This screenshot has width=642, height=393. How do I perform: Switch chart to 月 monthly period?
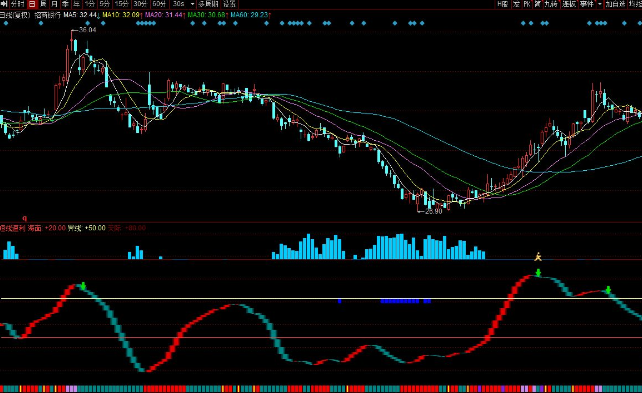[54, 4]
